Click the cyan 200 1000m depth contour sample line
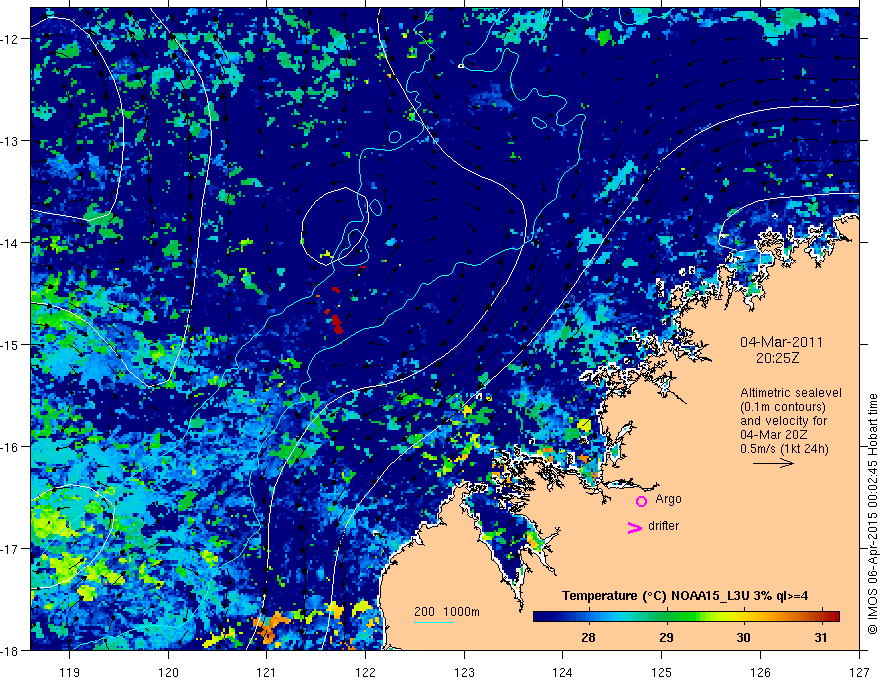The width and height of the screenshot is (880, 680). coord(434,622)
